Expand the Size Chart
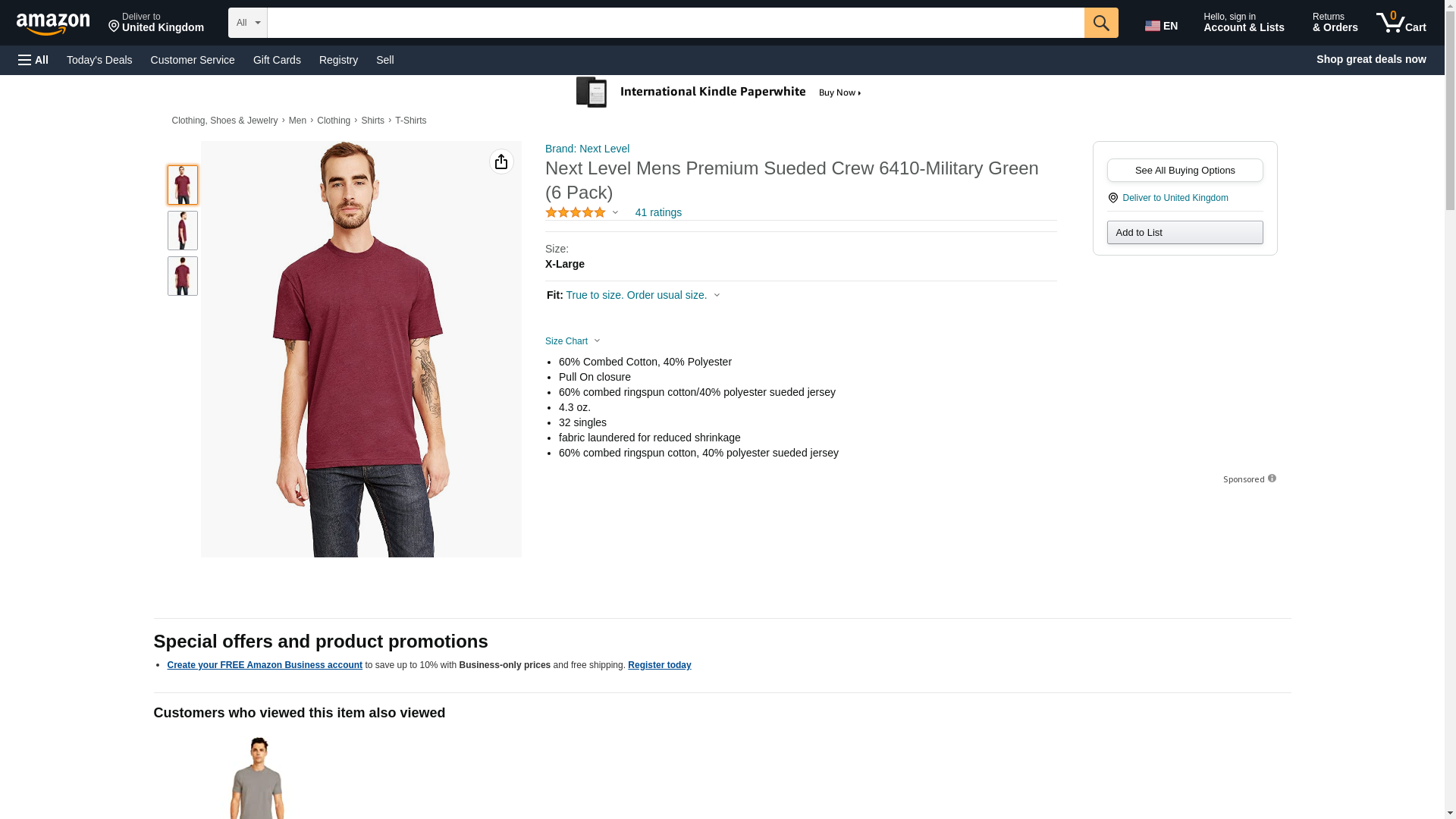Image resolution: width=1456 pixels, height=819 pixels. pyautogui.click(x=573, y=341)
